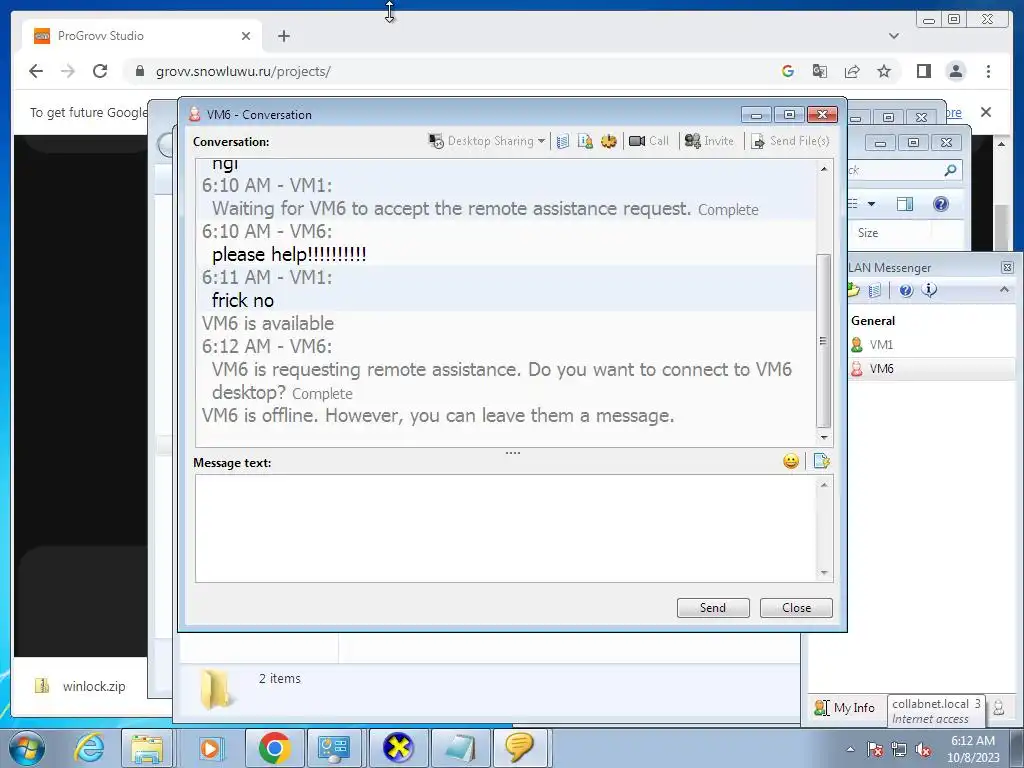Click the font color palette icon in conversation toolbar
This screenshot has height=768, width=1024.
pos(609,141)
